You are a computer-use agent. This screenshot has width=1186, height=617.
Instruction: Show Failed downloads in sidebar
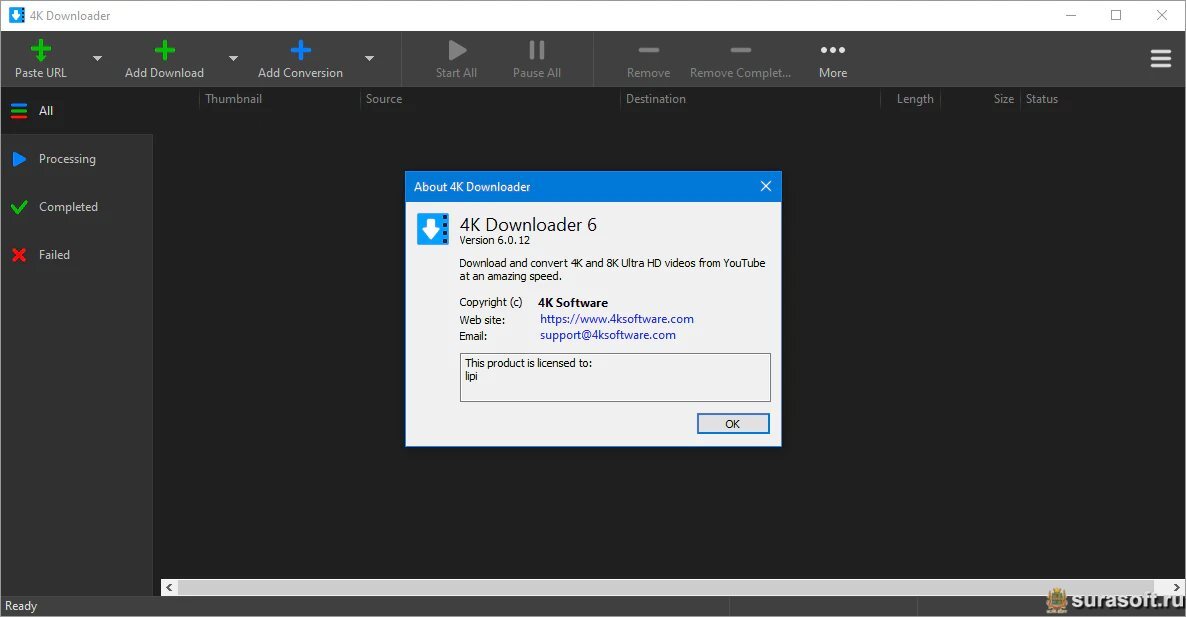(x=54, y=255)
